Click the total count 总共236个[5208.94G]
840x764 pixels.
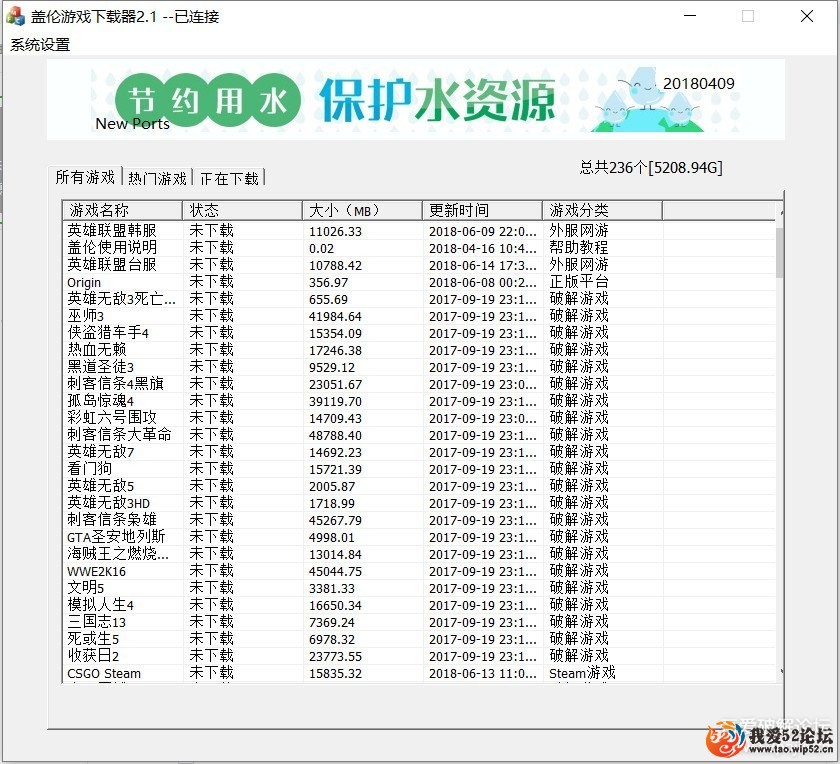(651, 168)
